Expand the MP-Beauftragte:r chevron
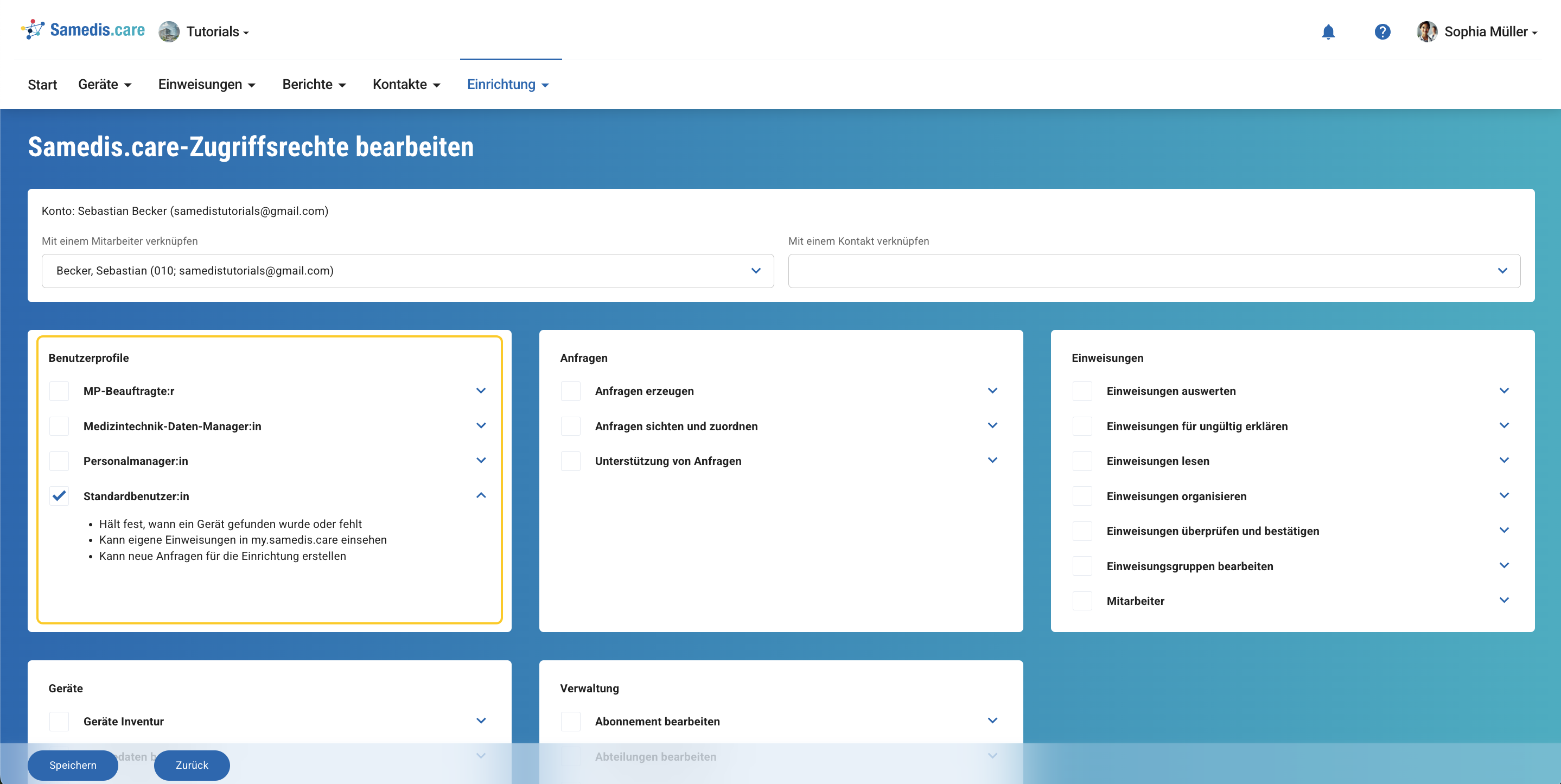Screen dimensions: 1561x784 coord(481,391)
